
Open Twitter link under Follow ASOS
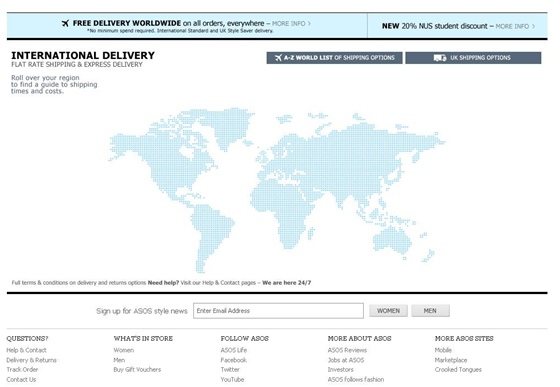[230, 370]
